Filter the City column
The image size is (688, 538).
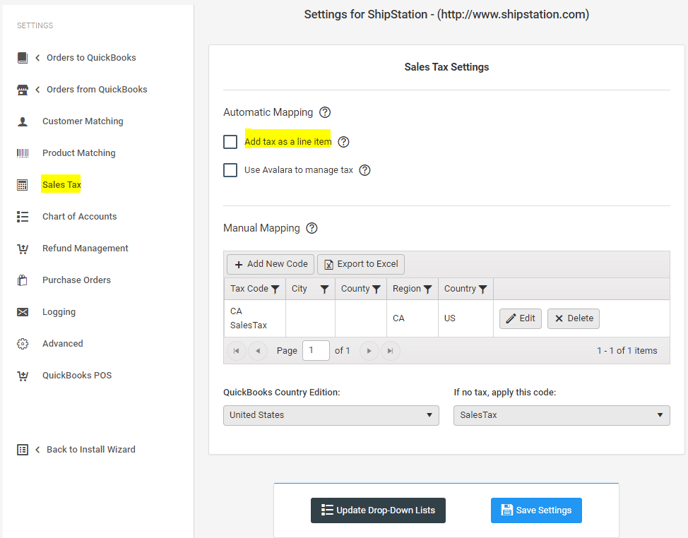pos(324,289)
